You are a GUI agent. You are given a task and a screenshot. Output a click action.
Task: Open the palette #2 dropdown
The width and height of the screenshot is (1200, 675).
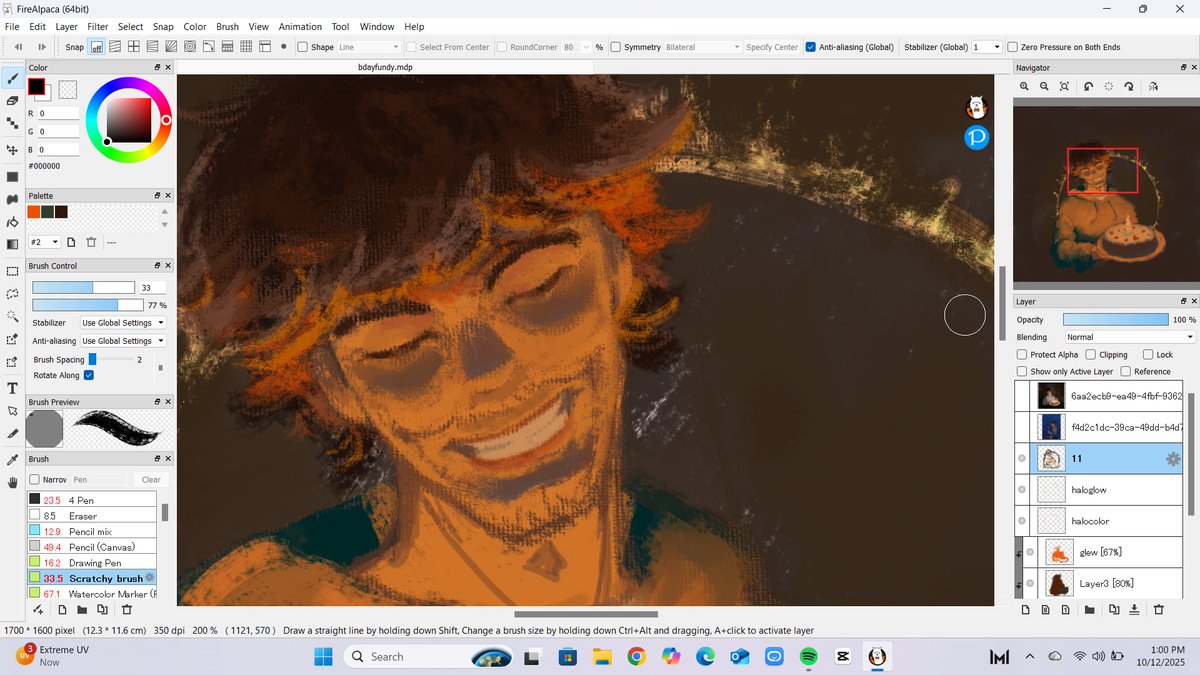pos(44,242)
